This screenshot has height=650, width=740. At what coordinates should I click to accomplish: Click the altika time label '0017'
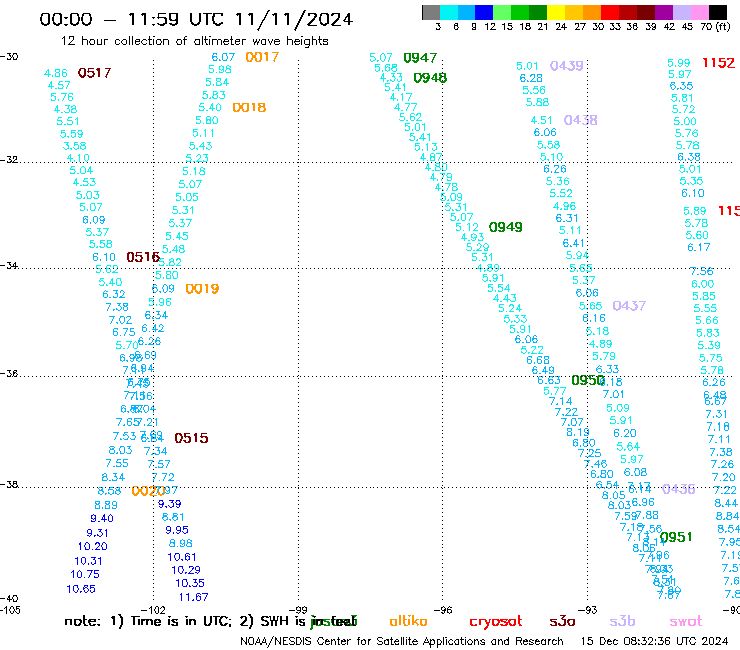click(262, 57)
